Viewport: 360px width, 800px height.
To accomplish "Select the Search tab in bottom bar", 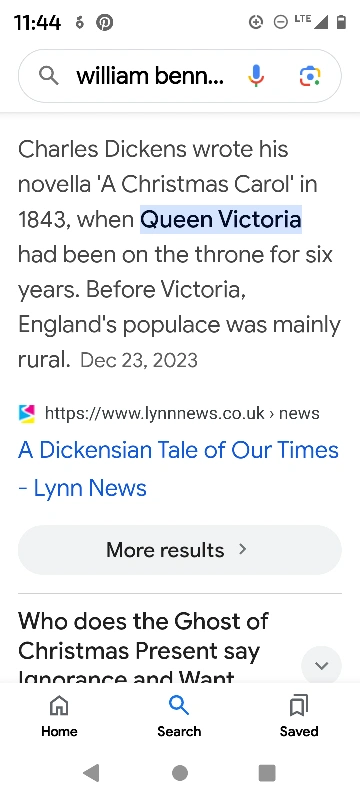I will point(179,716).
